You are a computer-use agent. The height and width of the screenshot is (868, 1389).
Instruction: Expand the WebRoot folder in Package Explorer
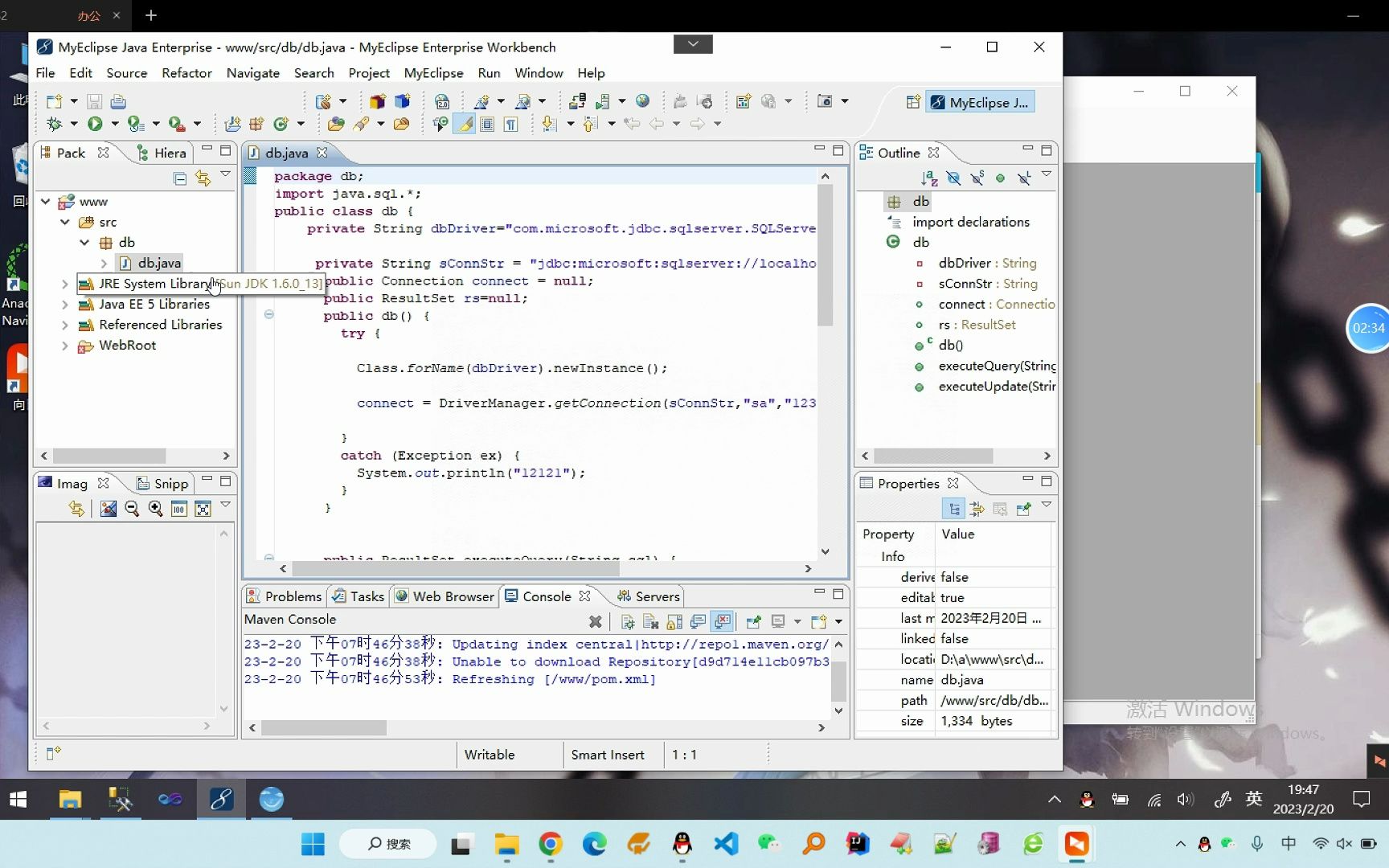pyautogui.click(x=64, y=345)
